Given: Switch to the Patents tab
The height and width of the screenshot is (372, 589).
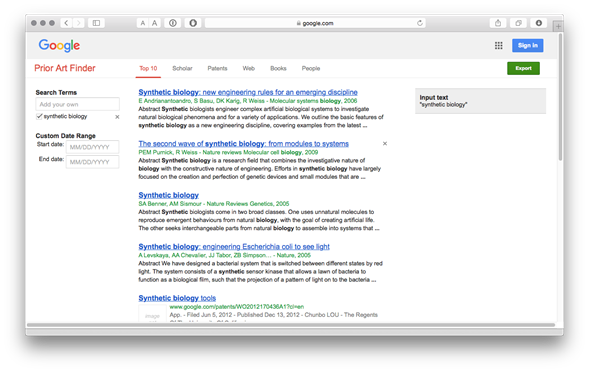Looking at the screenshot, I should click(x=217, y=68).
